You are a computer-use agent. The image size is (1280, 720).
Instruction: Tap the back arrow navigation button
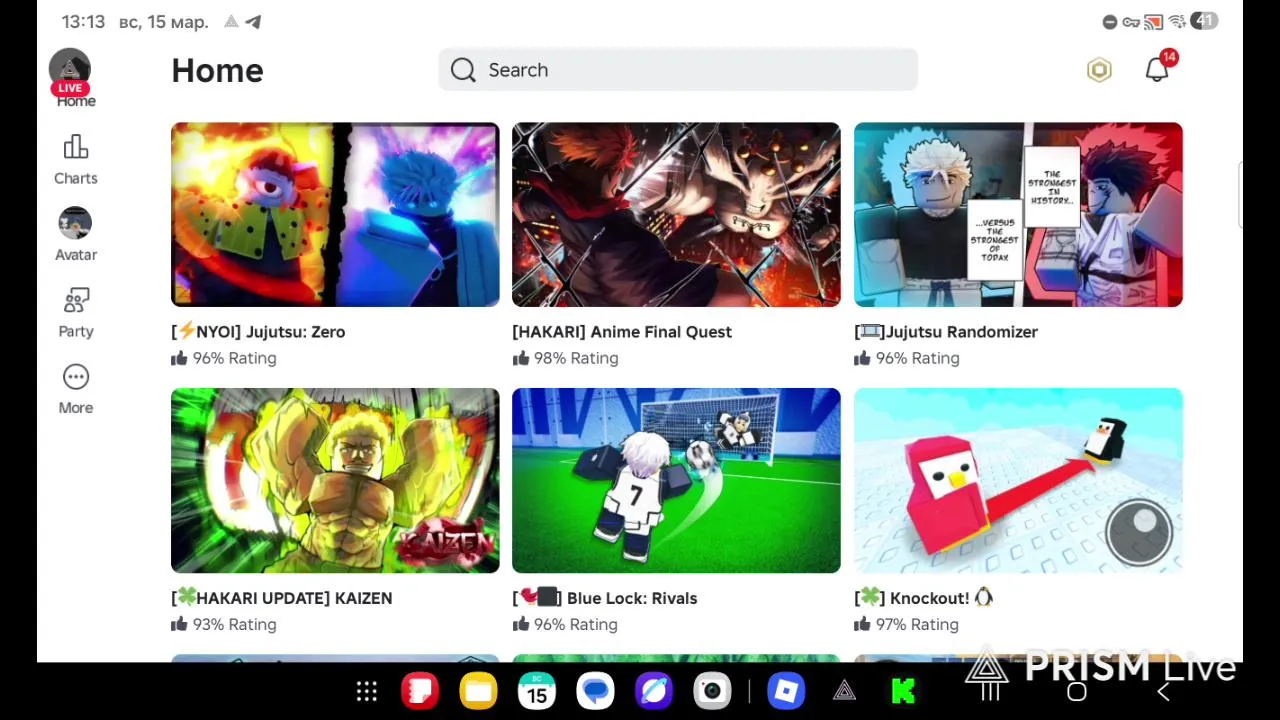1163,692
